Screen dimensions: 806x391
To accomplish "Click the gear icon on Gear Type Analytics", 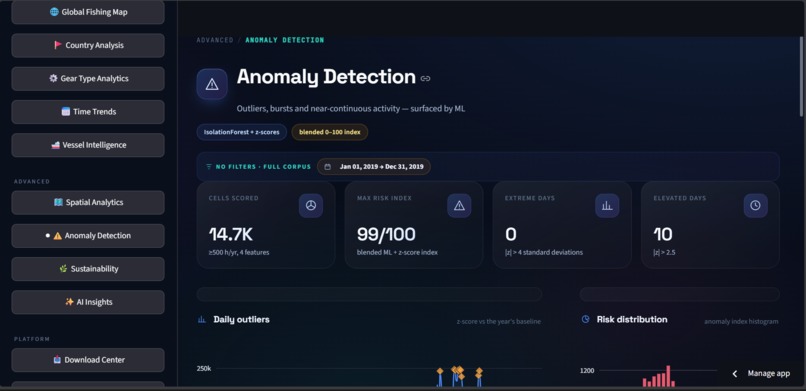I will [53, 79].
